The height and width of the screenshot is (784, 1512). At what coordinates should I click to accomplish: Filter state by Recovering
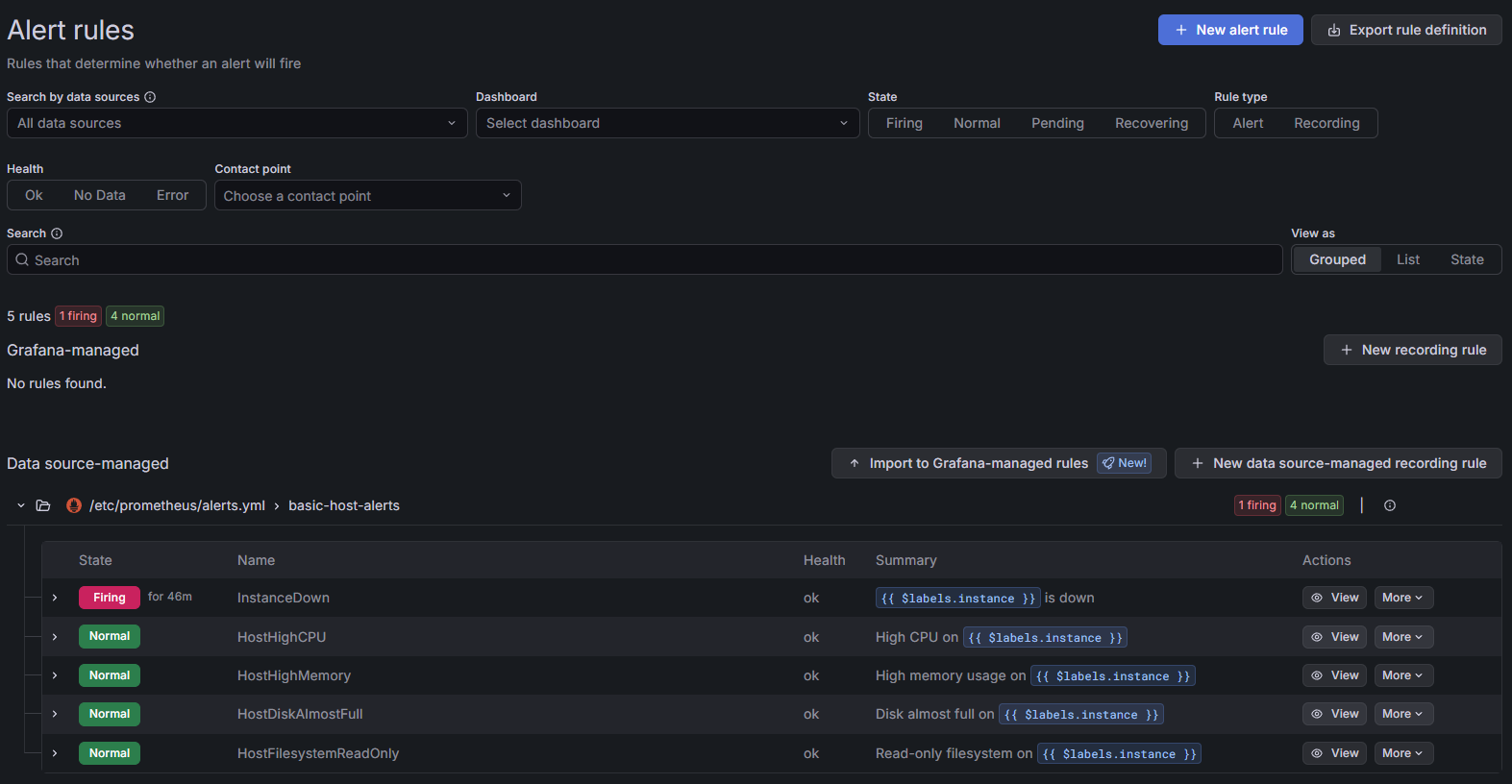1152,123
